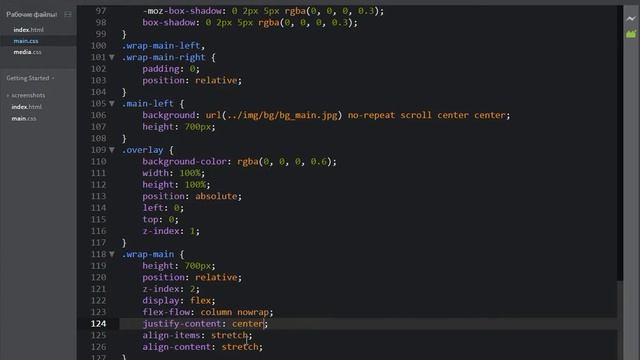Click the '.main-left {' selector text
640x360 pixels.
click(153, 104)
